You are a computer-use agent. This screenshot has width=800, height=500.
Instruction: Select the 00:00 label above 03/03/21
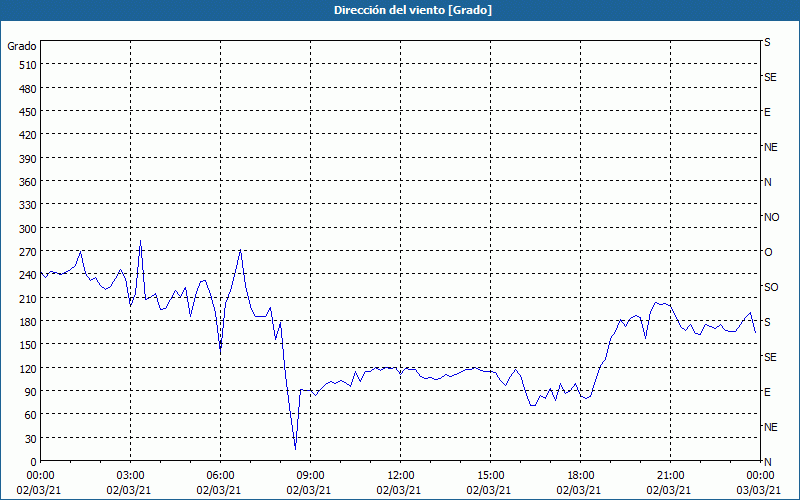tap(760, 476)
